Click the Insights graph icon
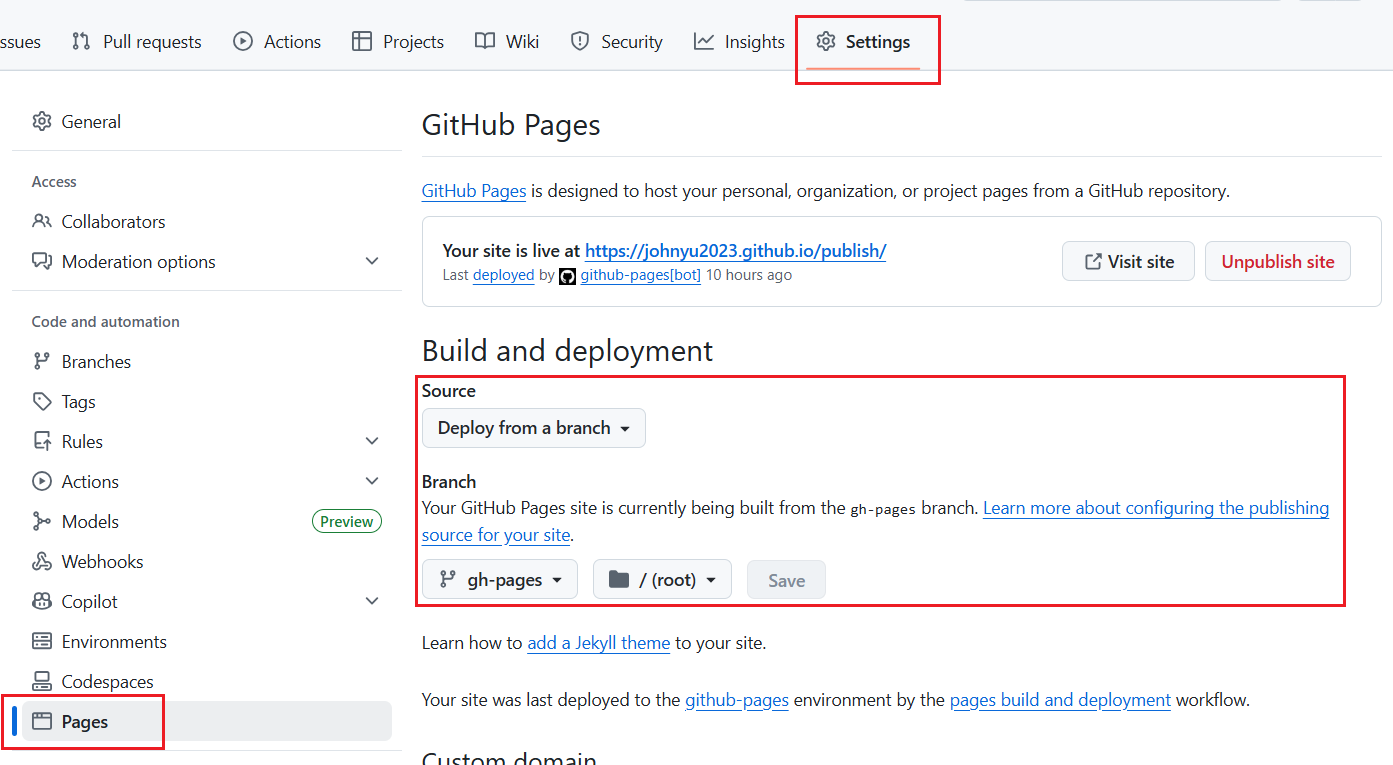Screen dimensions: 1393x765 click(704, 41)
